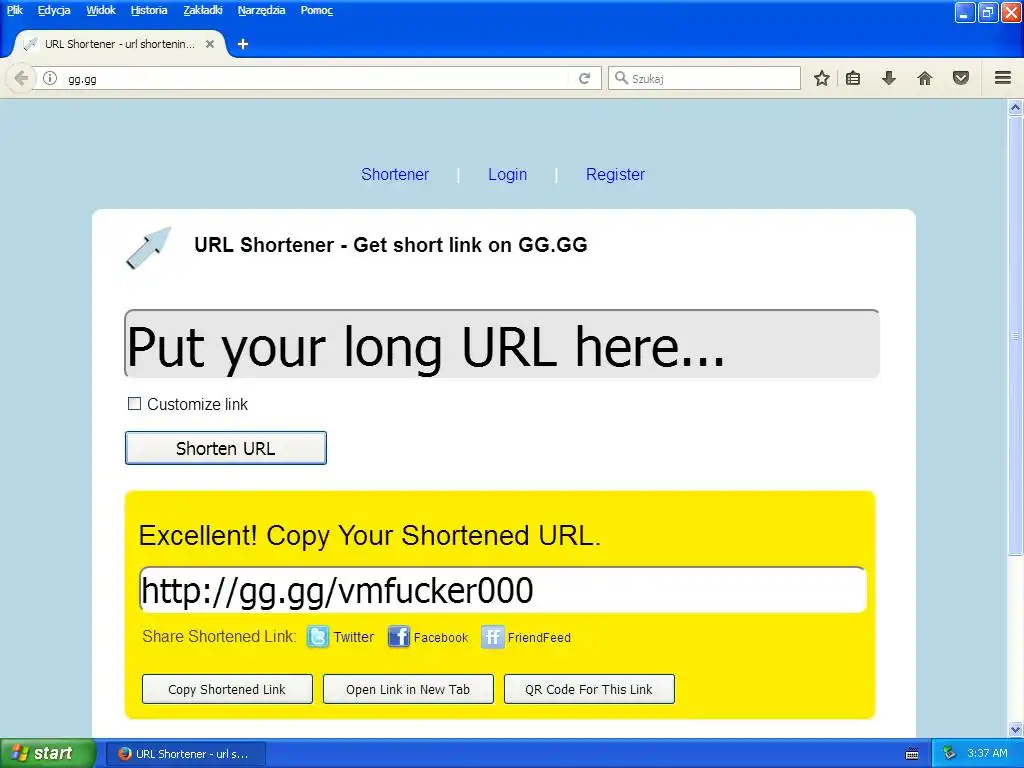Click 'Excellent! Copy Your Shortened URL.' text
The height and width of the screenshot is (768, 1024).
369,536
